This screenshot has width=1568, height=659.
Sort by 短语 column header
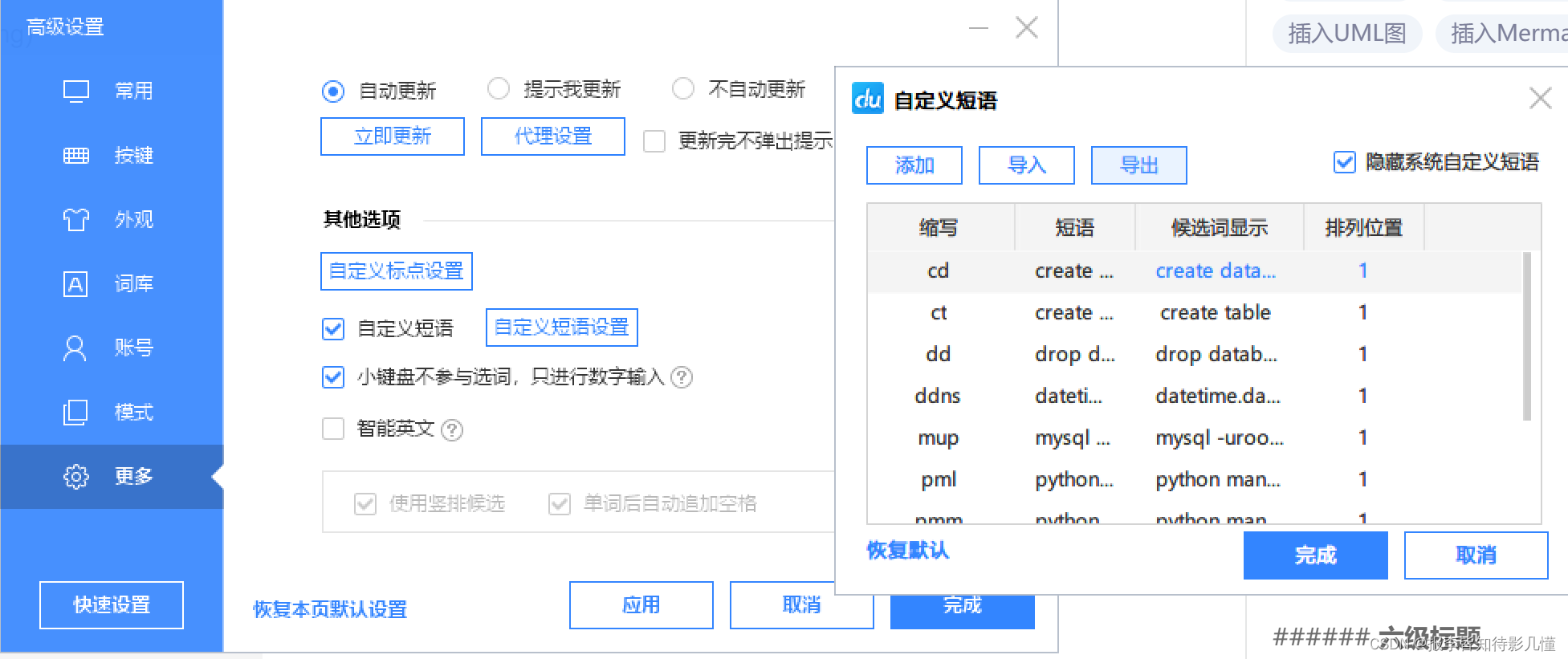point(1075,228)
